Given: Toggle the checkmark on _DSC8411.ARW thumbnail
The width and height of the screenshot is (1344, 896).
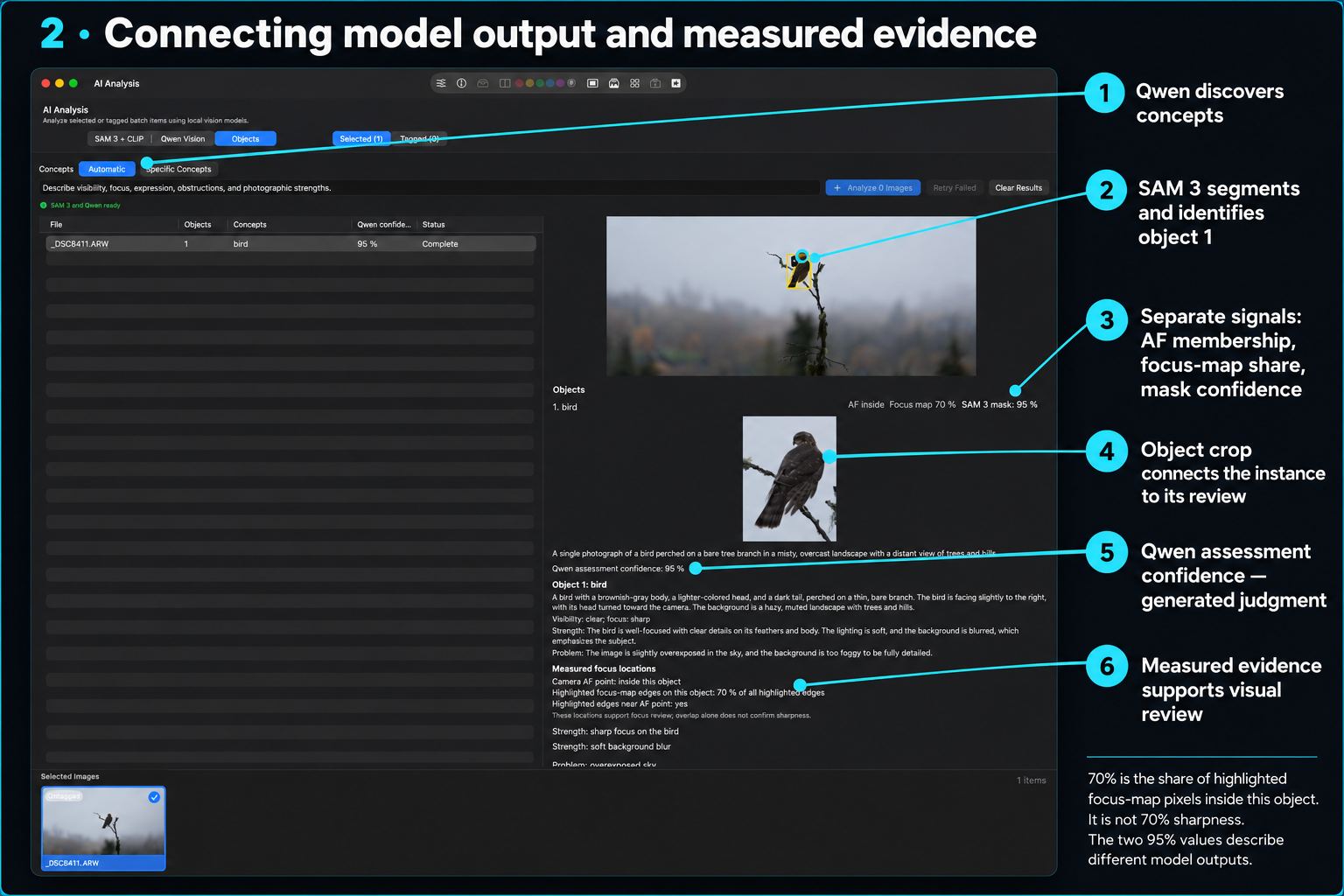Looking at the screenshot, I should [154, 797].
